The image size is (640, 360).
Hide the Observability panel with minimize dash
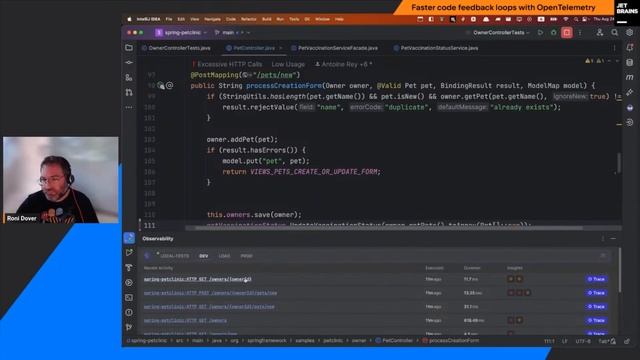[613, 238]
